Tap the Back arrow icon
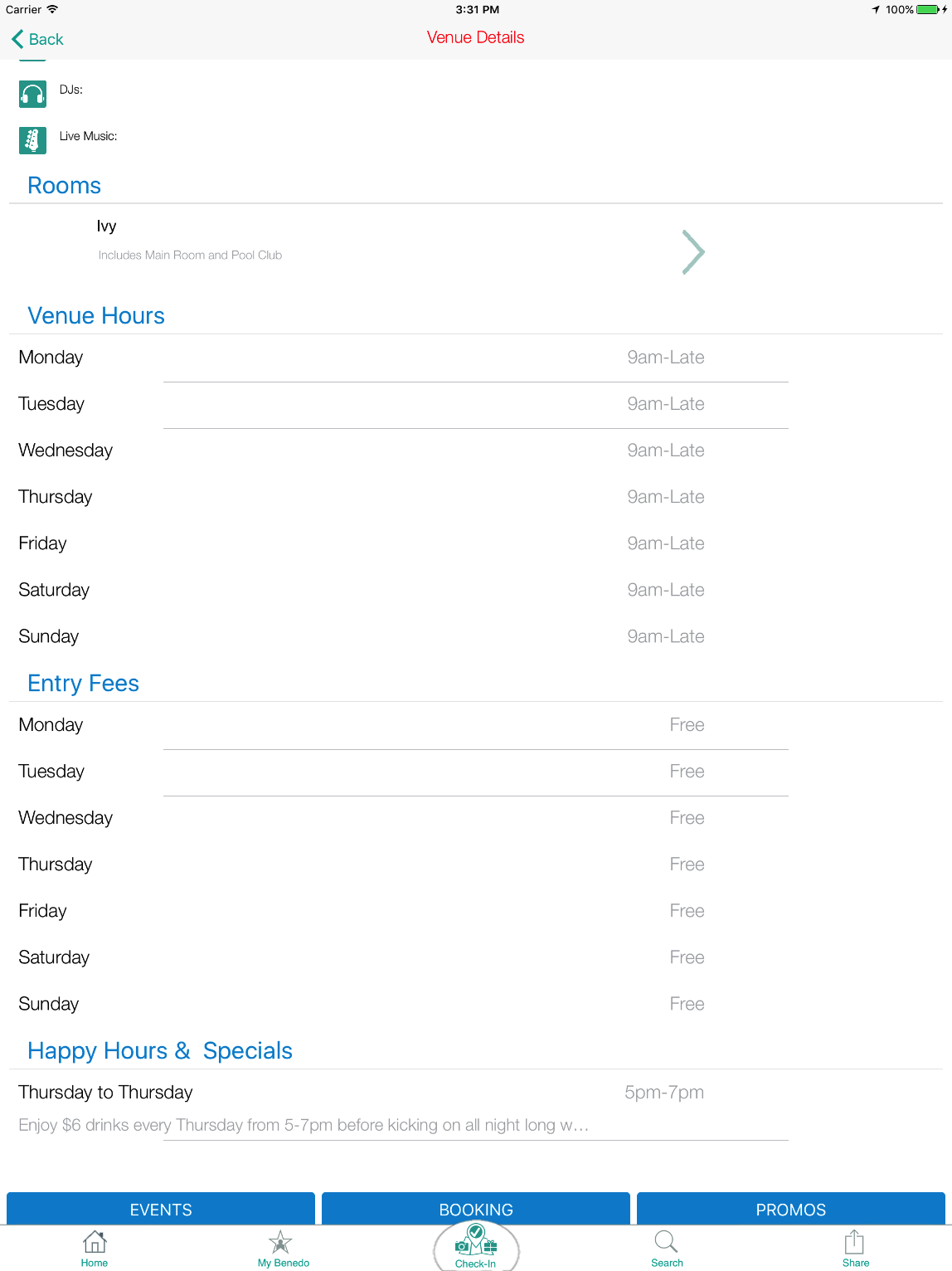 [18, 39]
